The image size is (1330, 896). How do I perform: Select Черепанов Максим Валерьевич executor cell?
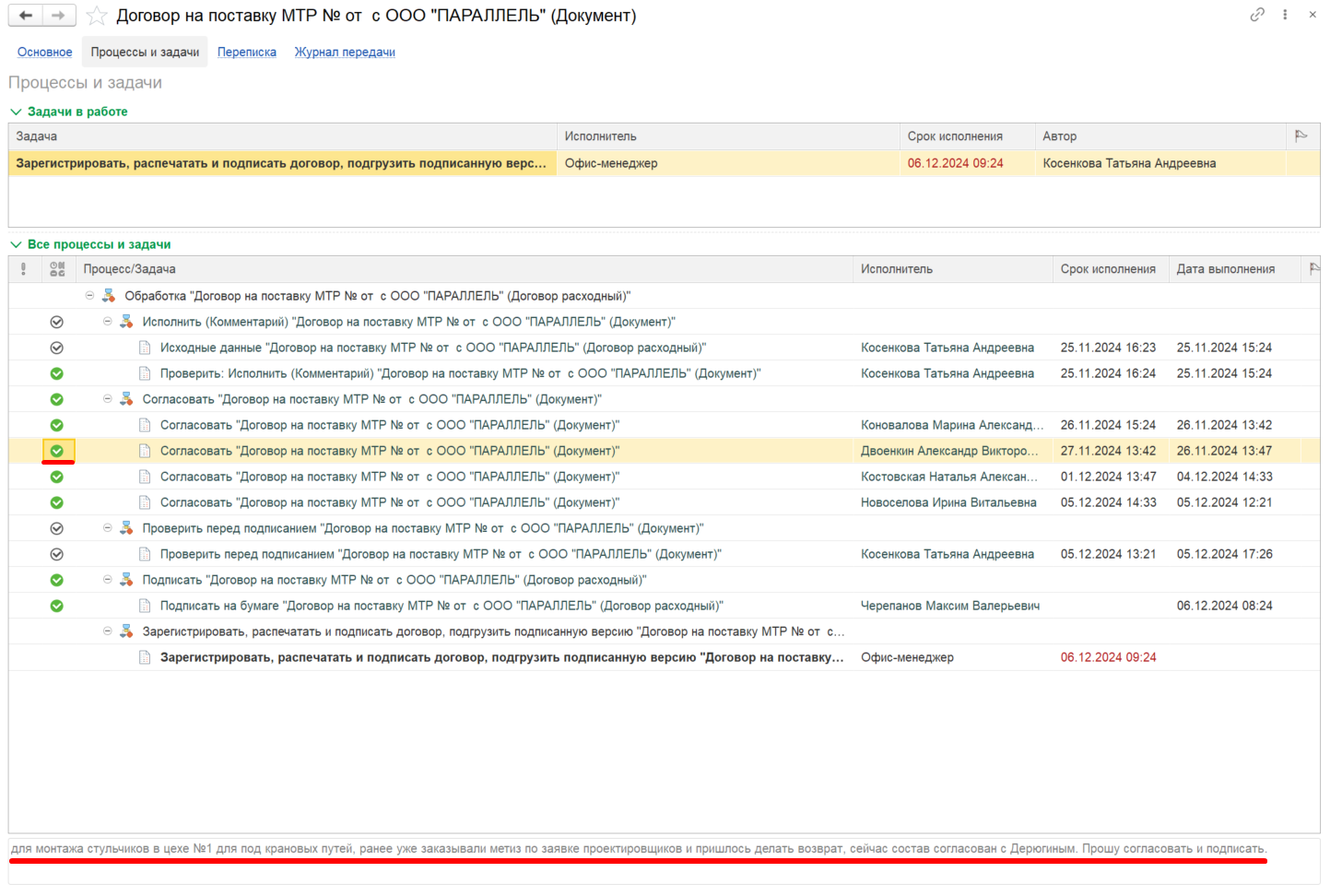pos(952,606)
